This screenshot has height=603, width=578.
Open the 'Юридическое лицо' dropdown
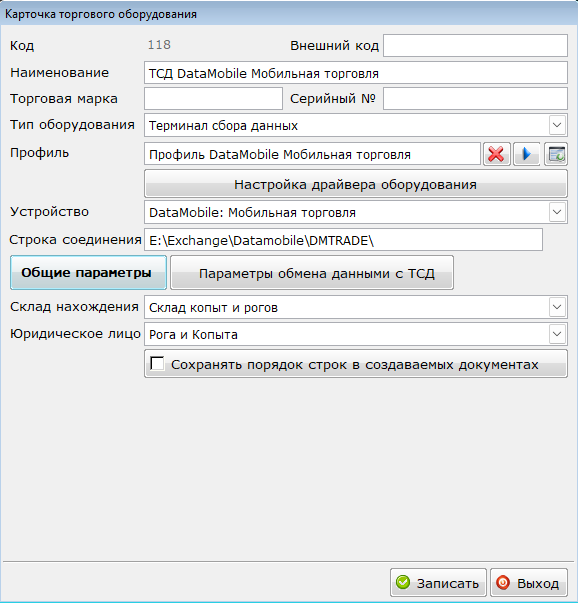557,334
